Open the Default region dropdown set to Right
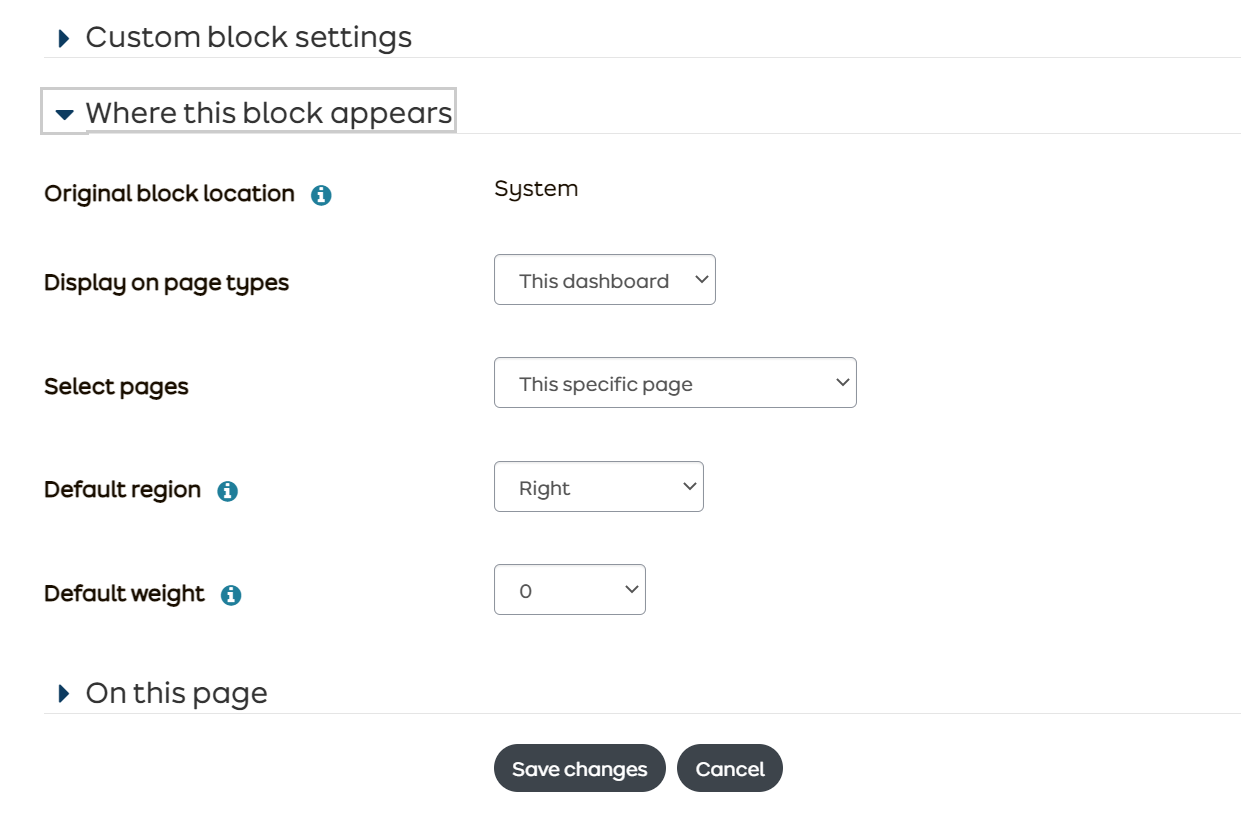 [x=598, y=486]
